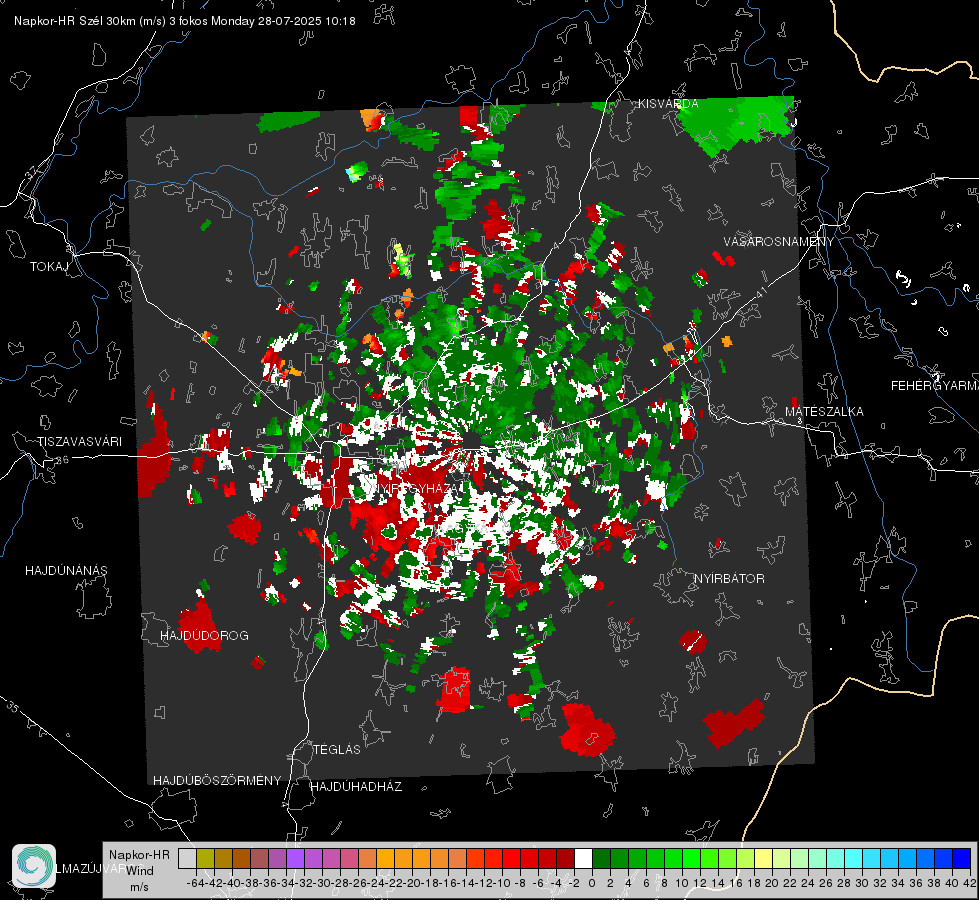The width and height of the screenshot is (979, 900).
Task: Click the m/s unit label in legend
Action: pos(139,887)
